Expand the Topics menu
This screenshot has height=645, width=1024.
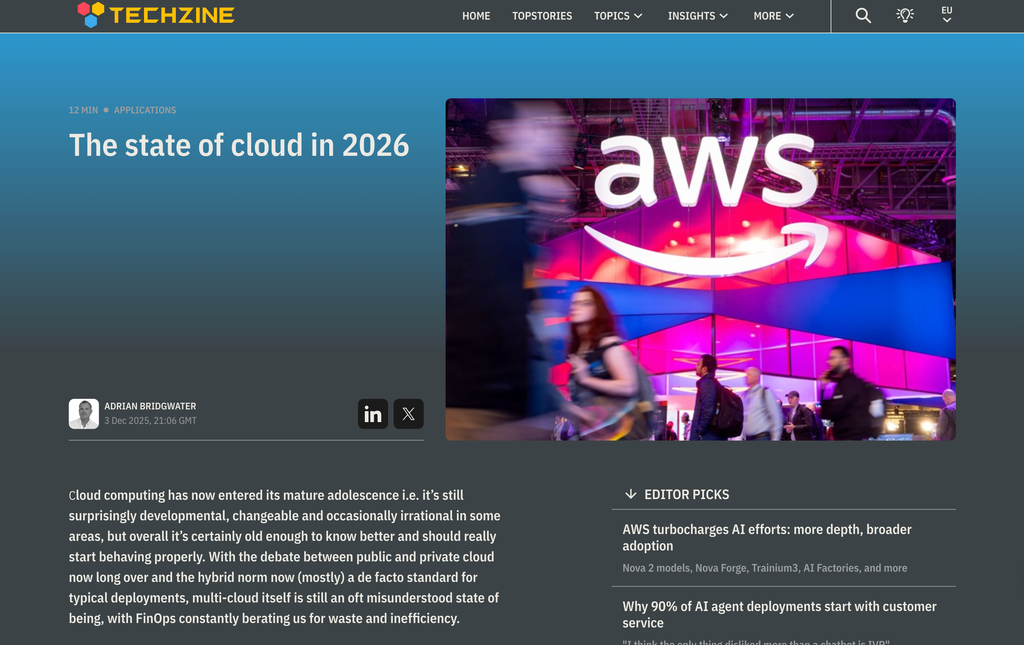(618, 16)
